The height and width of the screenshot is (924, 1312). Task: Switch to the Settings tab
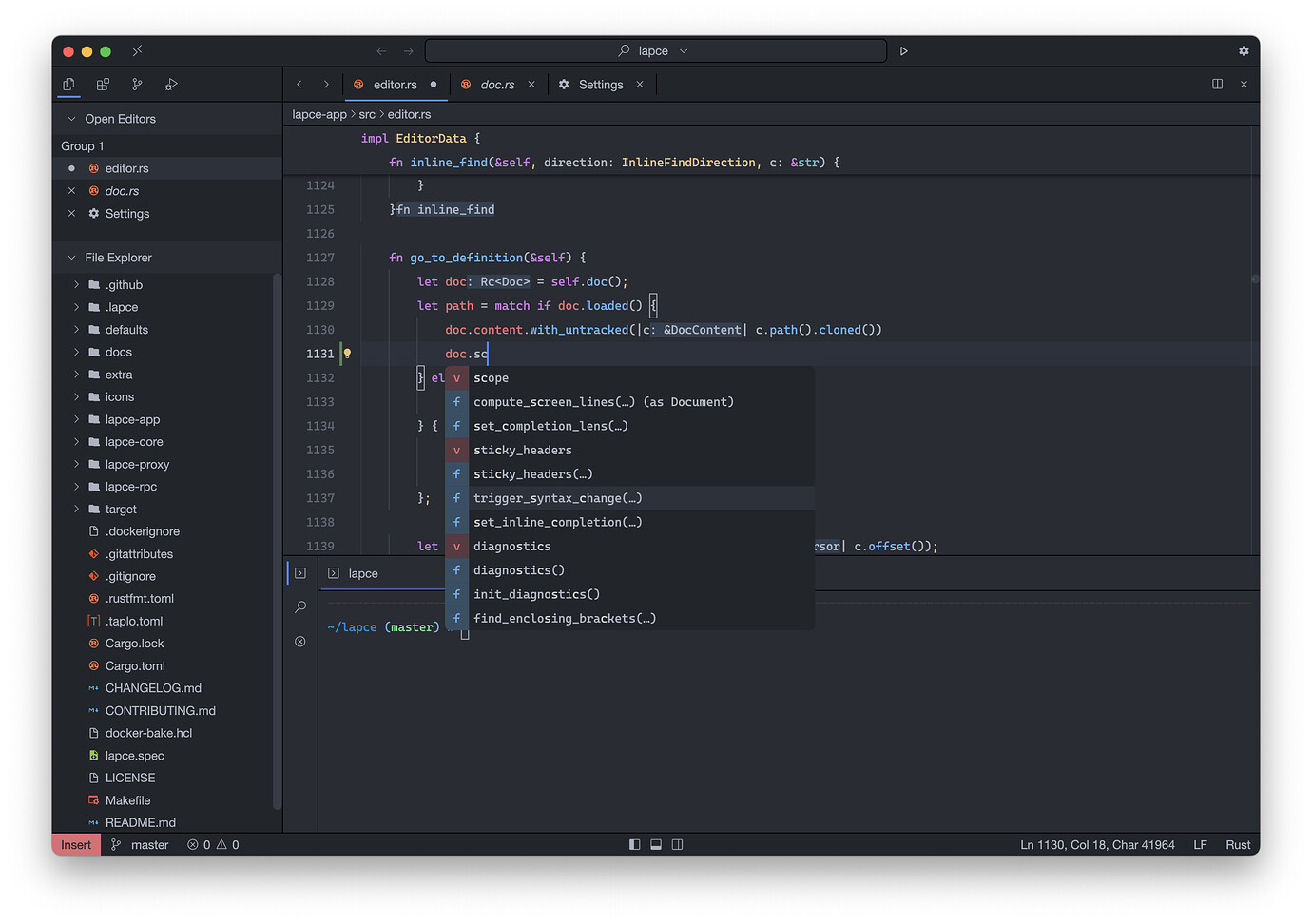tap(600, 85)
